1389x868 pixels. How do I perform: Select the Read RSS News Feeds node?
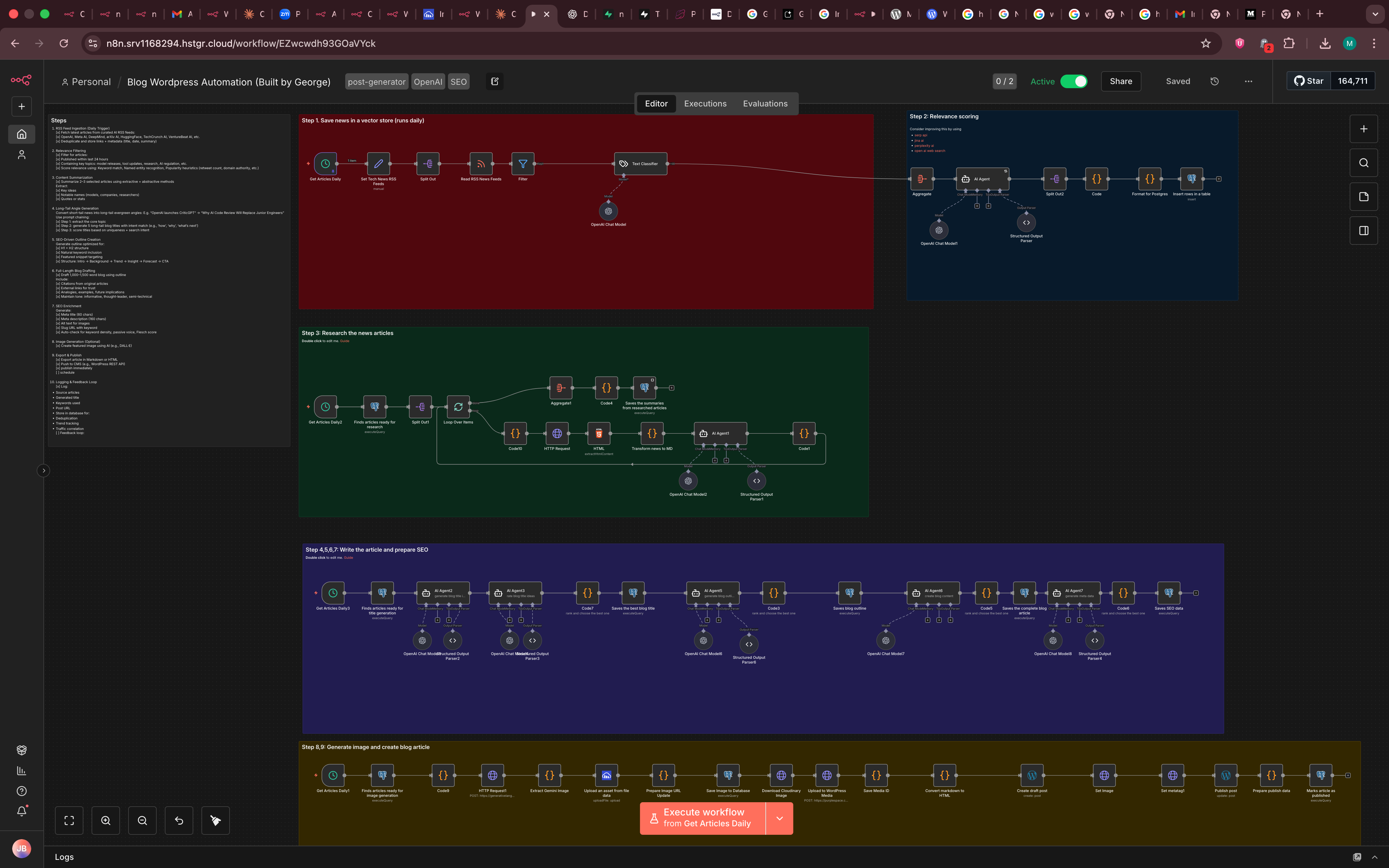point(481,164)
